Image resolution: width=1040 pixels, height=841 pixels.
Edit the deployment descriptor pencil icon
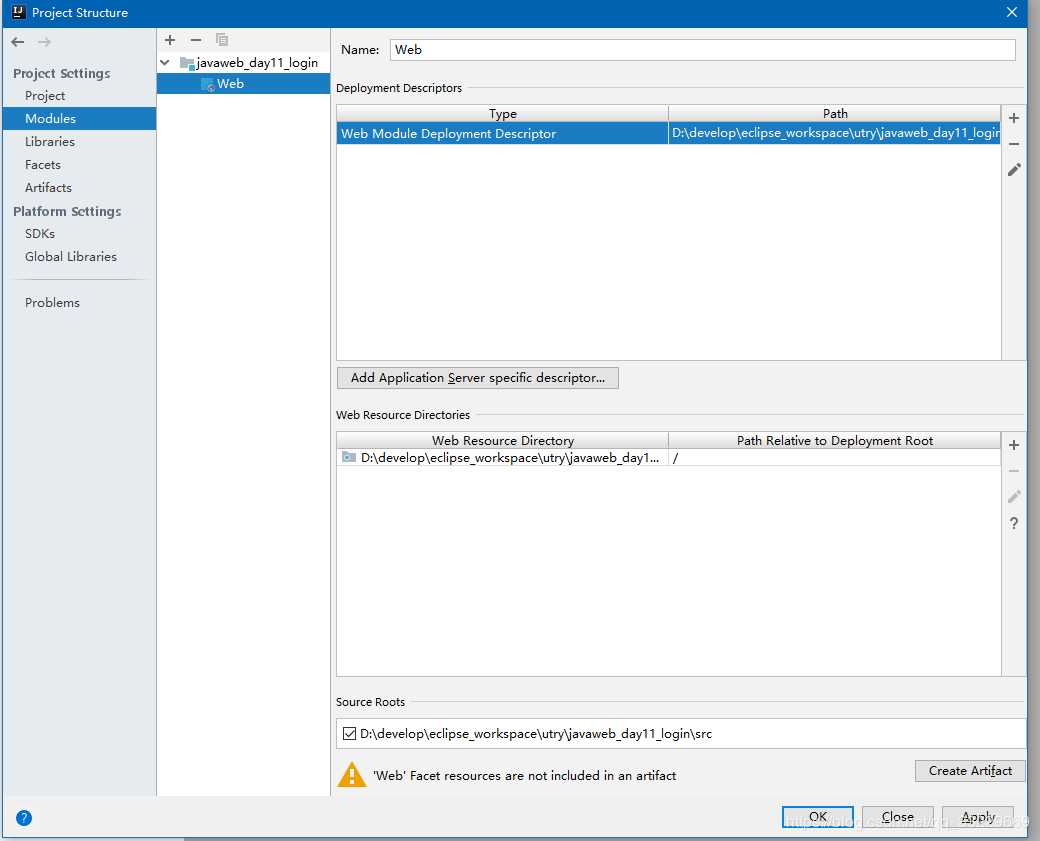coord(1013,170)
